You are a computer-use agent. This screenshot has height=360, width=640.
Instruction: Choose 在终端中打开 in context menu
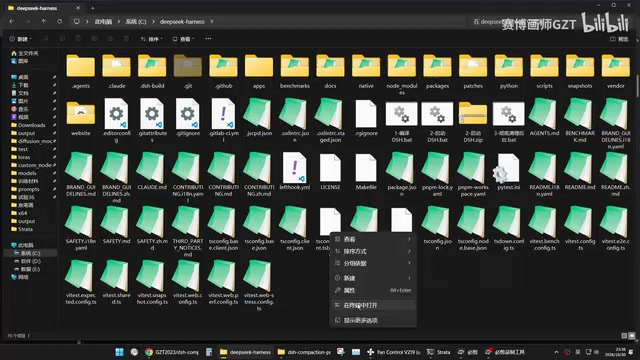click(373, 305)
